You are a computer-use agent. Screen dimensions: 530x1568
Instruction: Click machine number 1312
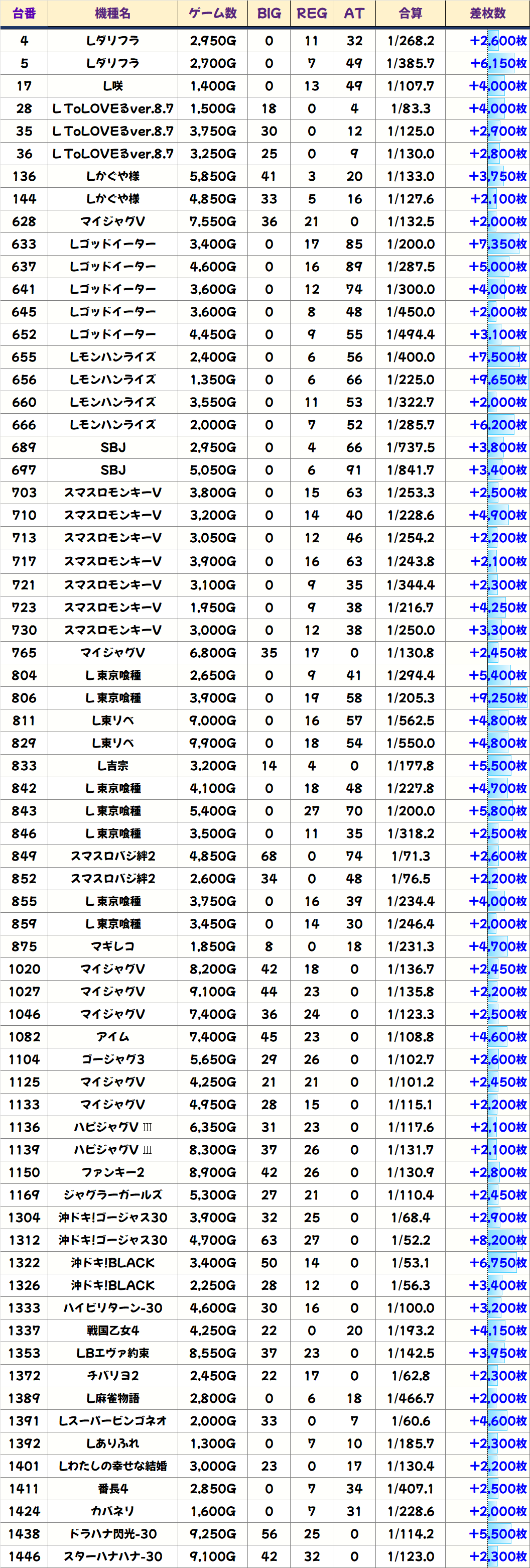click(24, 1240)
